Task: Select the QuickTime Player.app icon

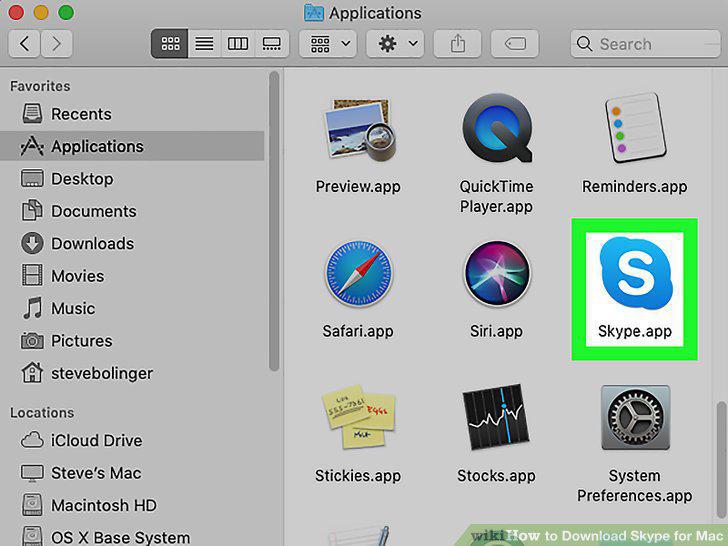Action: click(x=497, y=128)
